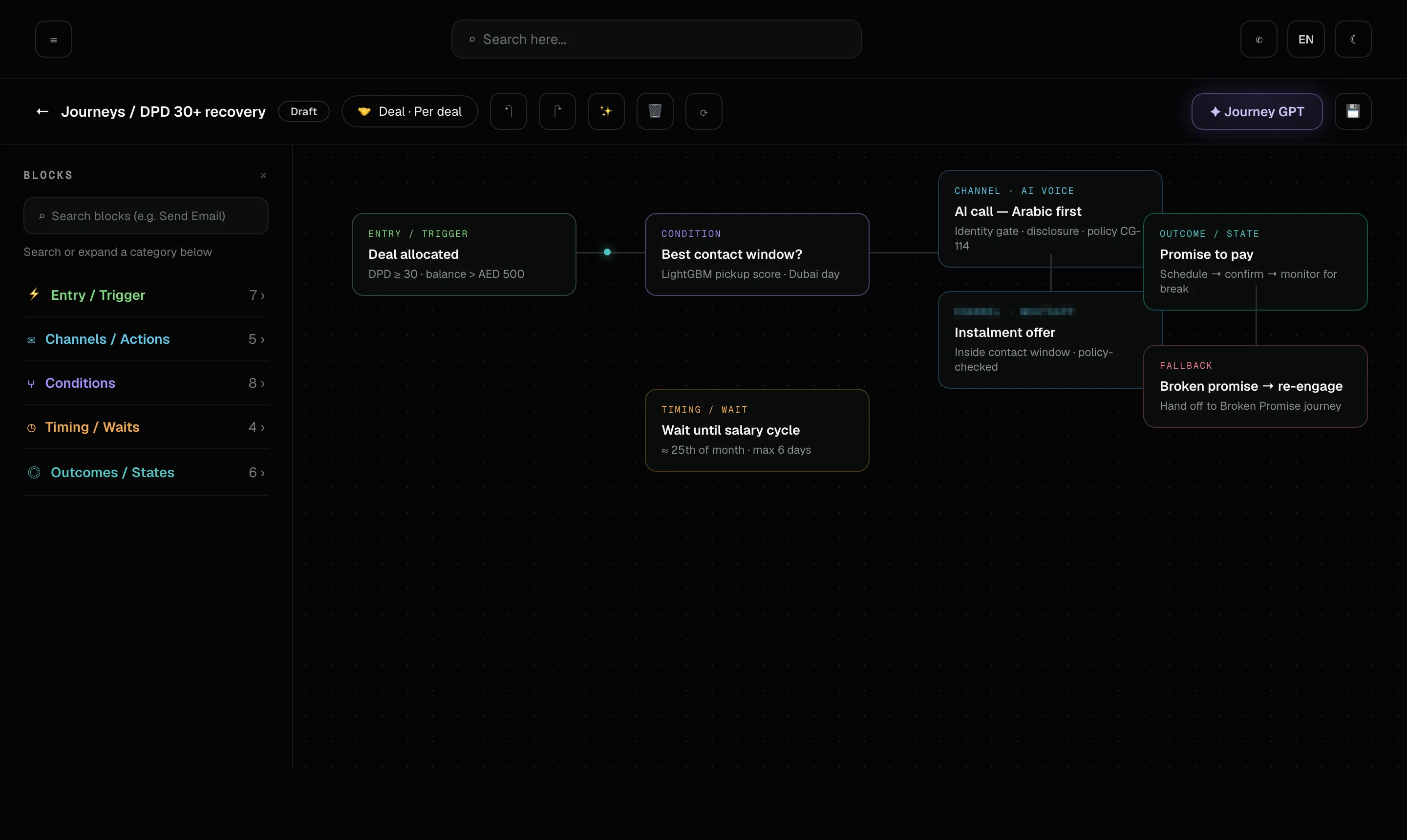Viewport: 1407px width, 840px height.
Task: Click the text "≈ 25th of month · max 6 days"
Action: (x=736, y=450)
